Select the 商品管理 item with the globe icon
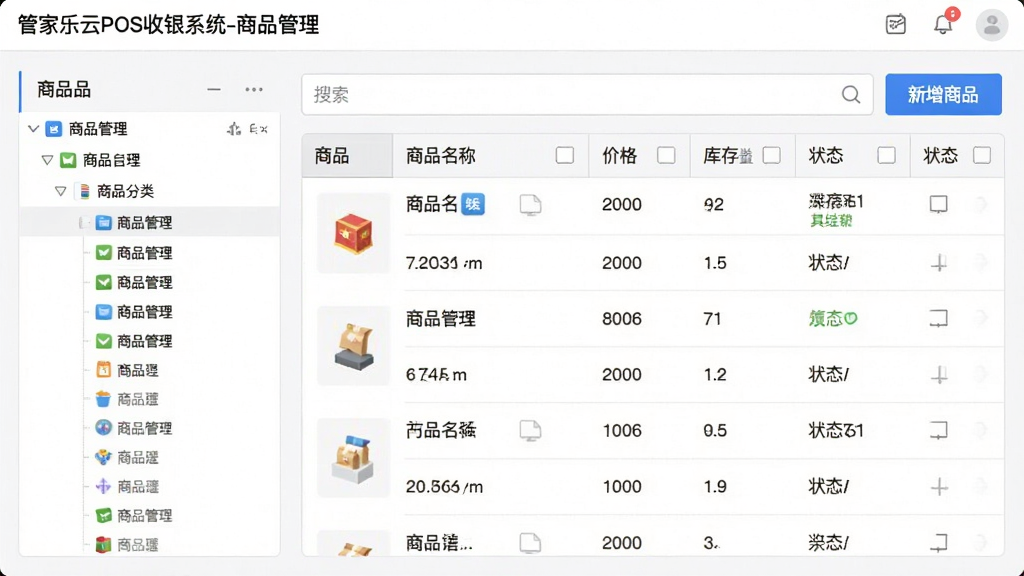Viewport: 1024px width, 576px height. (x=134, y=428)
